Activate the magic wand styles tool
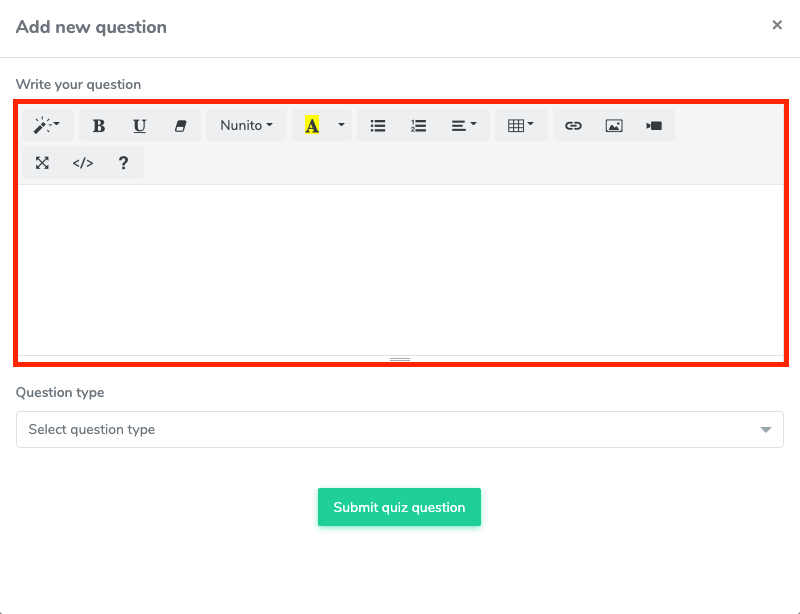Image resolution: width=800 pixels, height=614 pixels. (45, 125)
